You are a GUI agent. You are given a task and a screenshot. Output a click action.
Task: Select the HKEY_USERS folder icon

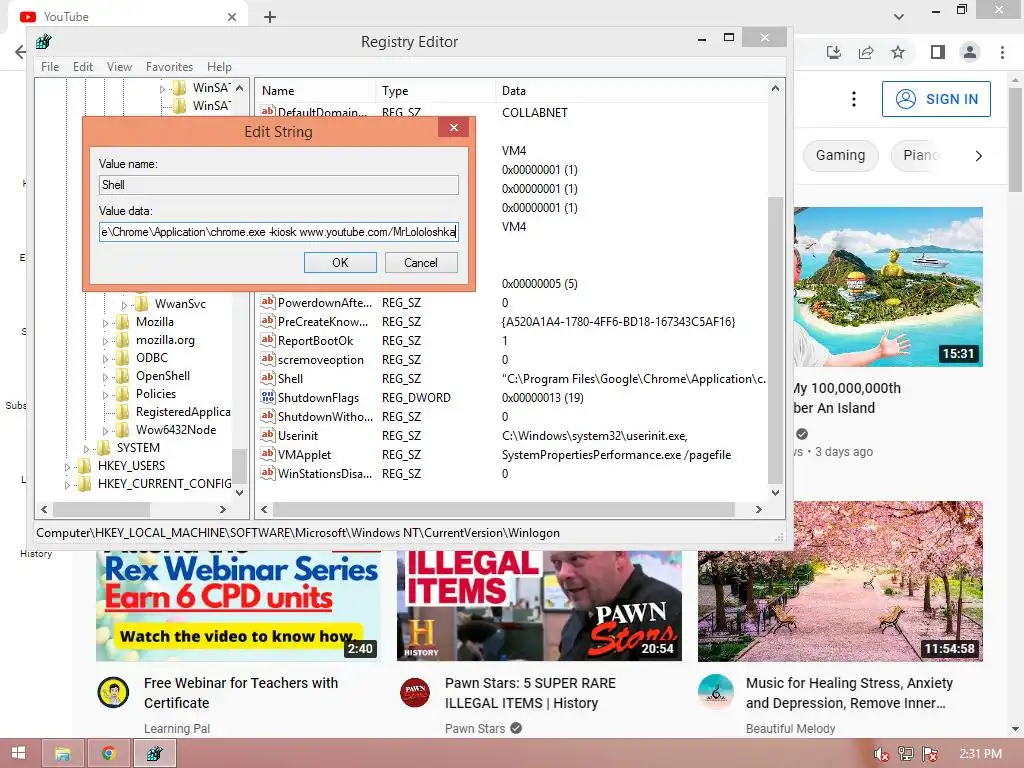point(84,466)
